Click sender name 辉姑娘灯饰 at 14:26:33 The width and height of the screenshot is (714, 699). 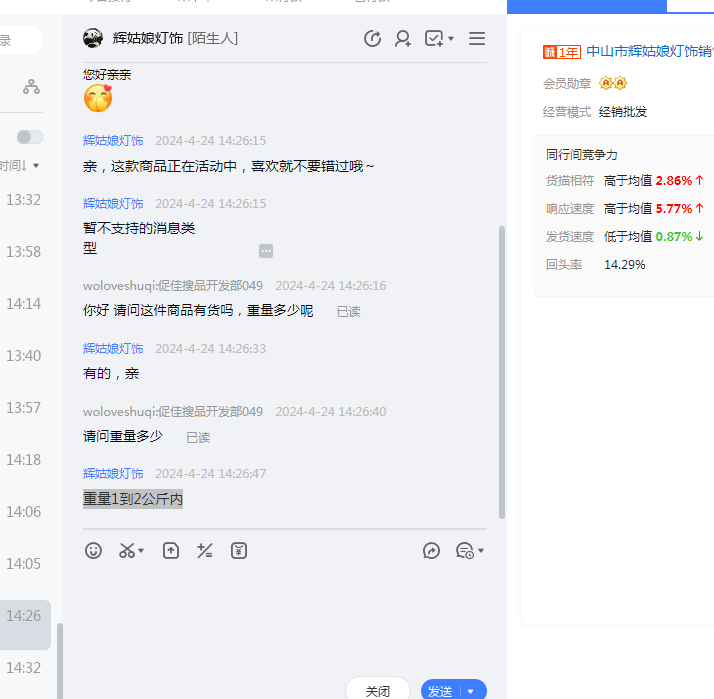click(x=113, y=348)
